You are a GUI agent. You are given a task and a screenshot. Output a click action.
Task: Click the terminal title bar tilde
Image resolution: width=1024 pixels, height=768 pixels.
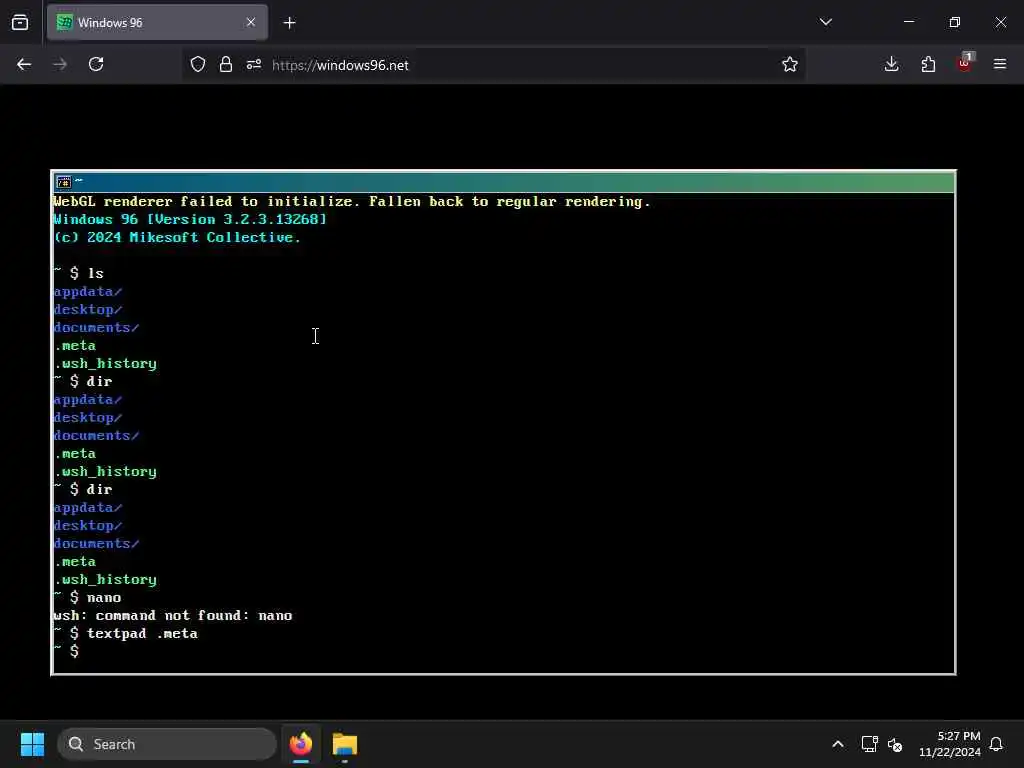click(x=79, y=180)
